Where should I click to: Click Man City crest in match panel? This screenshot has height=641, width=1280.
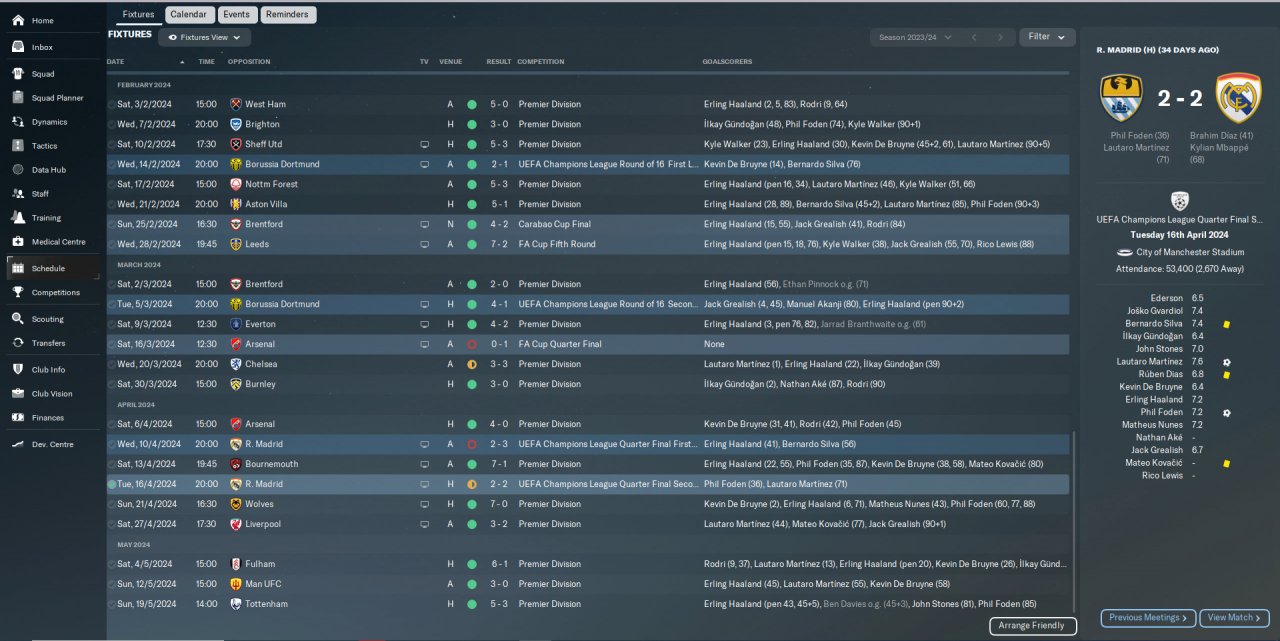1121,98
